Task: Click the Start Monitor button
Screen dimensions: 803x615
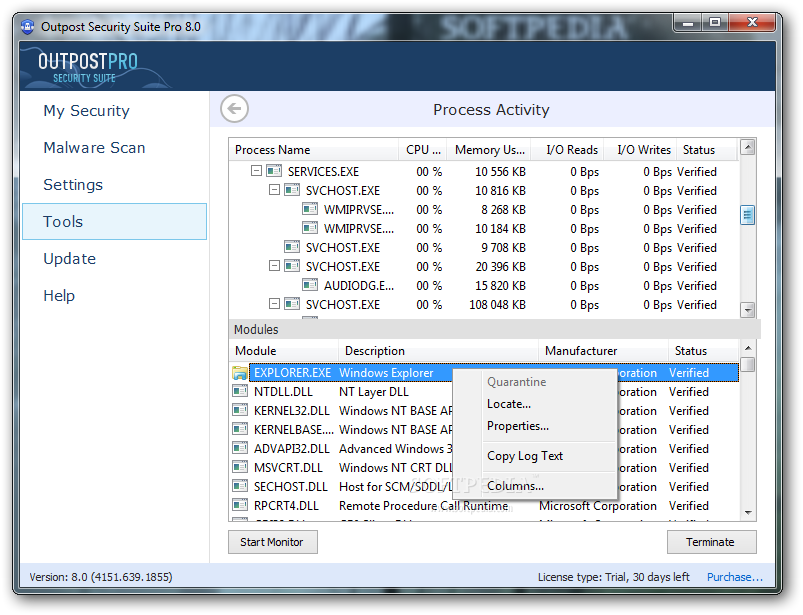Action: (x=272, y=542)
